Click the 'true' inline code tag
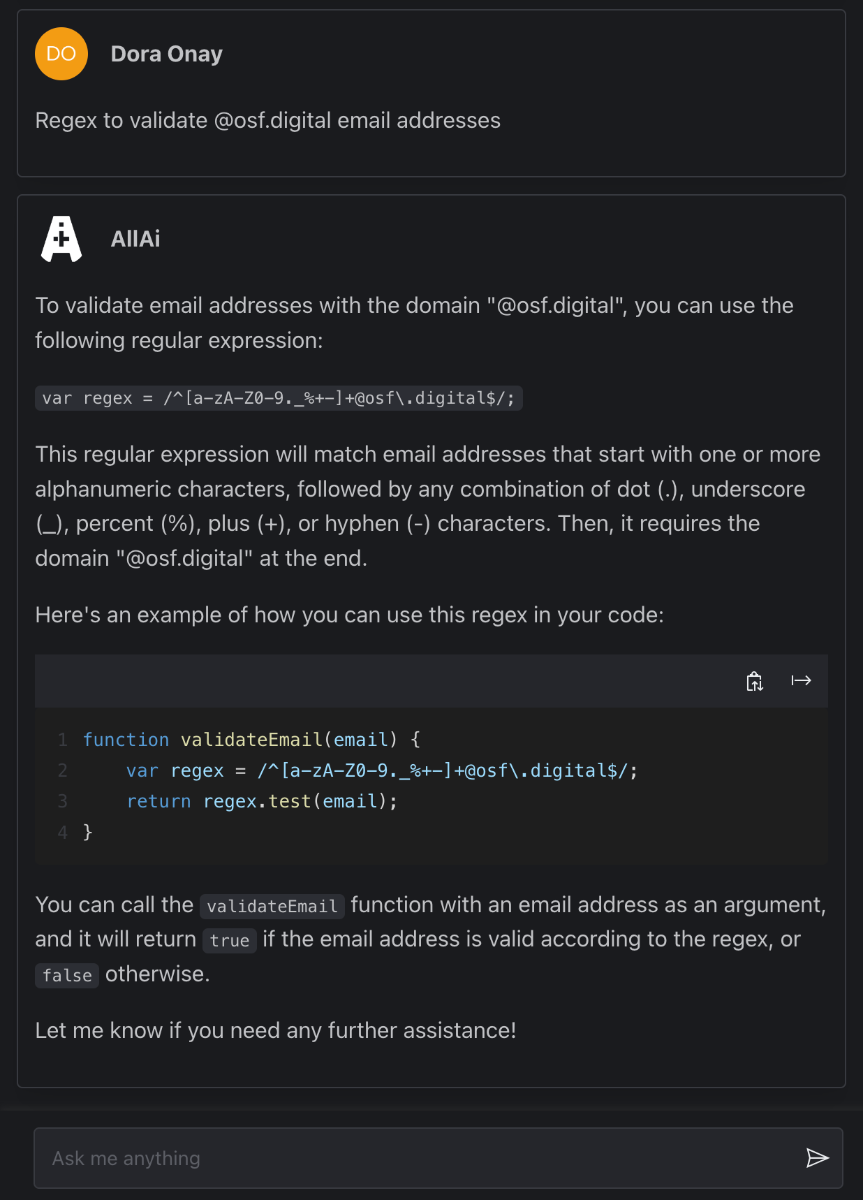Viewport: 863px width, 1200px height. coord(229,941)
